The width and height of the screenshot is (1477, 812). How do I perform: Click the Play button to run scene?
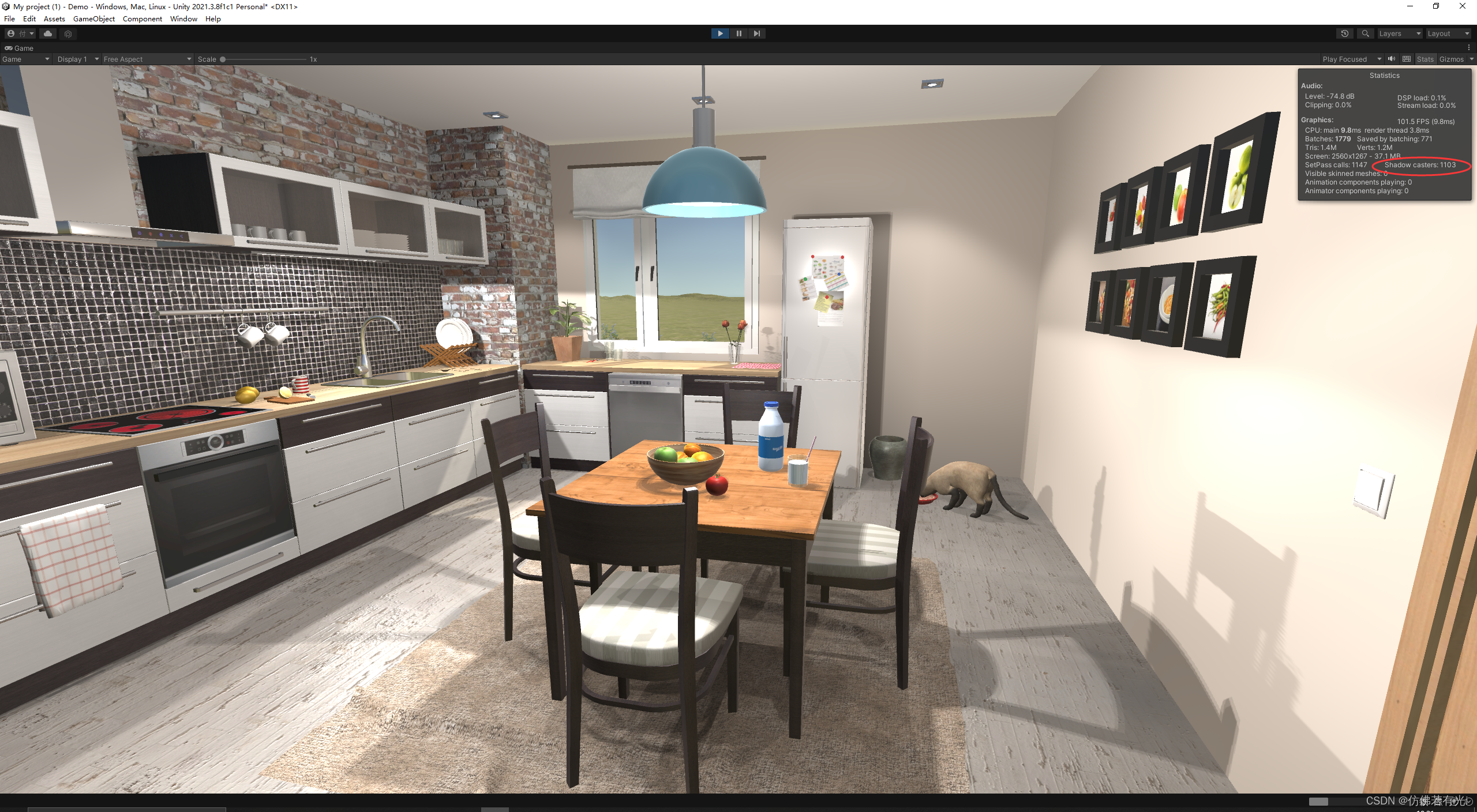(719, 33)
